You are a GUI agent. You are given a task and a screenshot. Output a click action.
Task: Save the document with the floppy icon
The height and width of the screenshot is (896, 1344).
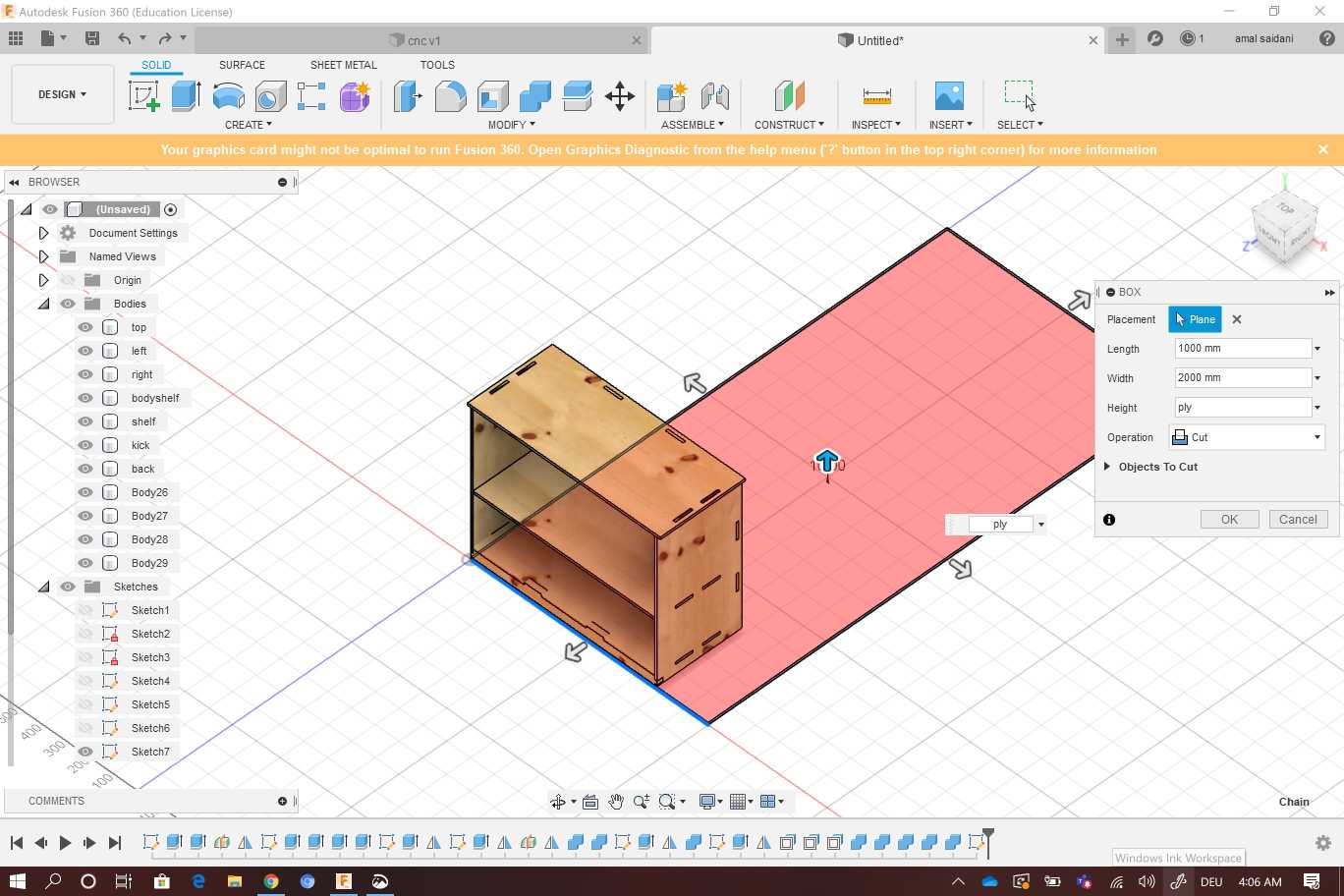point(92,38)
